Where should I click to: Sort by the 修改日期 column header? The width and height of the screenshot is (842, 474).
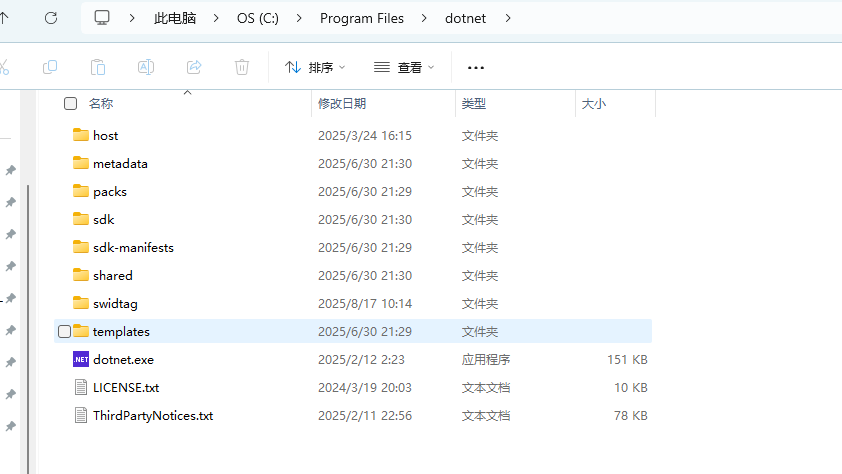pos(342,103)
